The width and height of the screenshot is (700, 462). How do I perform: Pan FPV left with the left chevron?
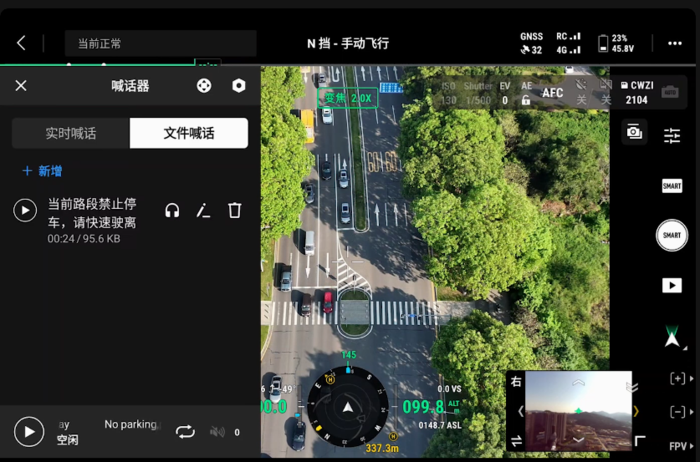coord(521,411)
